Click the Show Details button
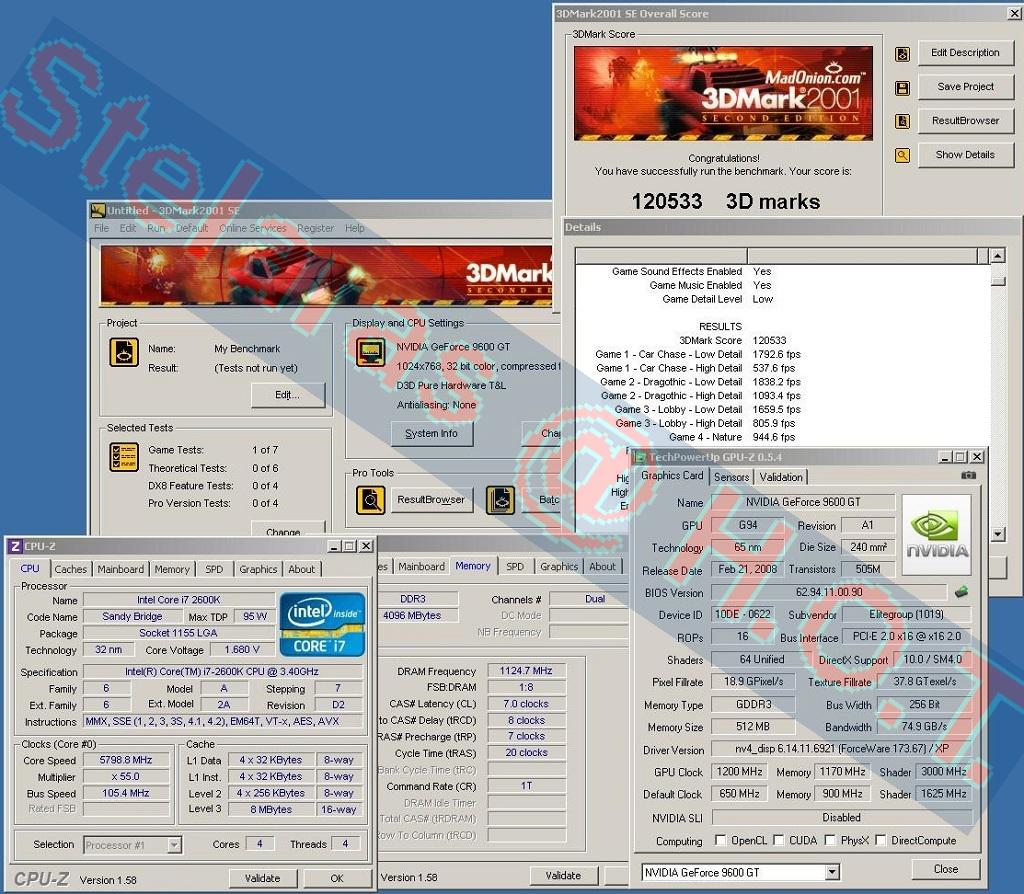This screenshot has height=894, width=1024. pos(965,155)
